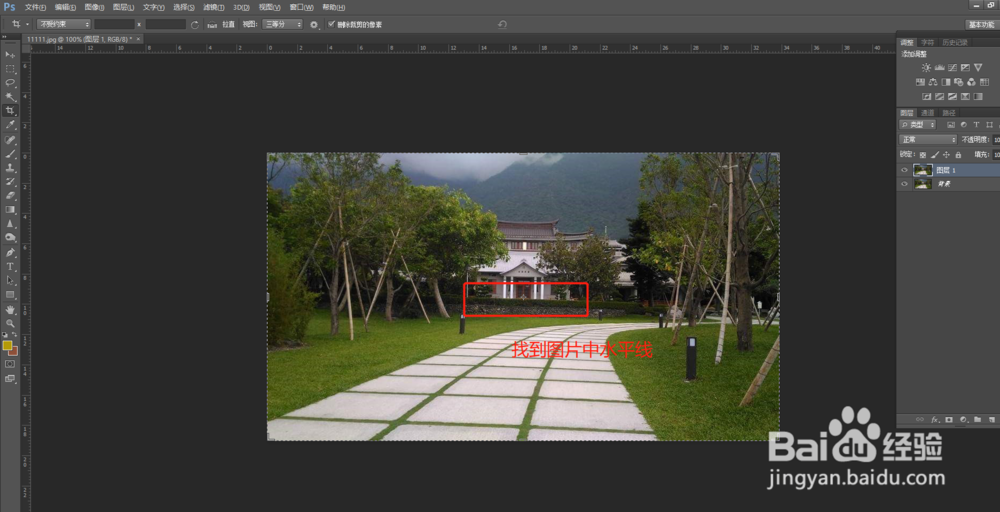The width and height of the screenshot is (1000, 512).
Task: Select the Lasso tool
Action: tap(10, 83)
